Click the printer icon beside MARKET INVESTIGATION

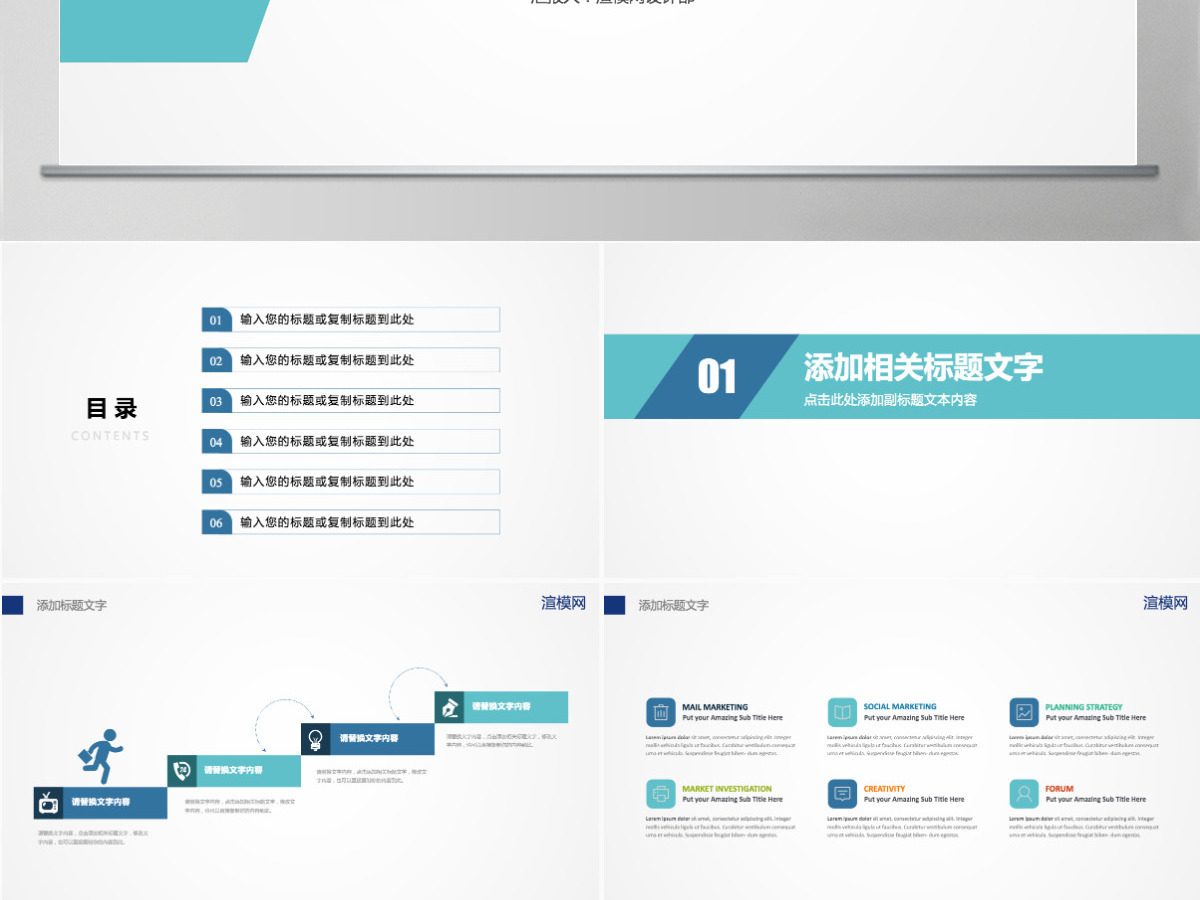tap(661, 794)
